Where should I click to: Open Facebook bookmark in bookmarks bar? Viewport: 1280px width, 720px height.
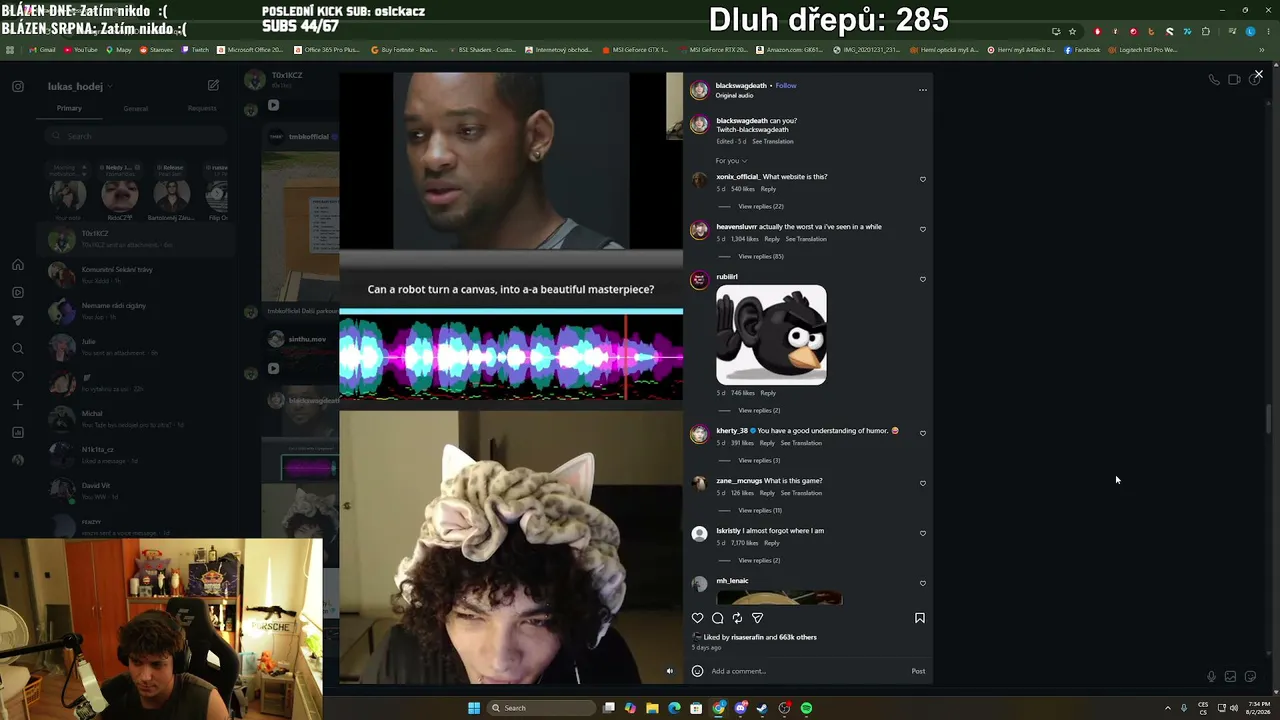(x=1083, y=50)
